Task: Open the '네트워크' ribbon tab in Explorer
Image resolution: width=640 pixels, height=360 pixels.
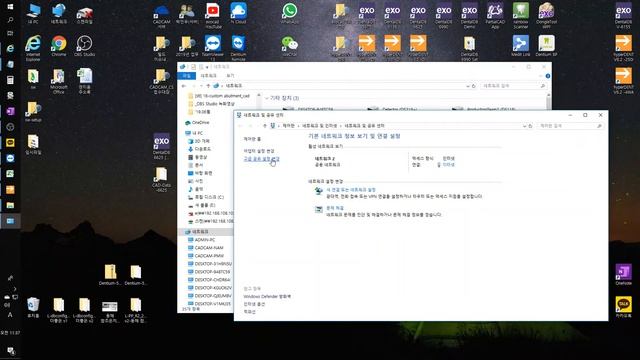Action: [209, 76]
